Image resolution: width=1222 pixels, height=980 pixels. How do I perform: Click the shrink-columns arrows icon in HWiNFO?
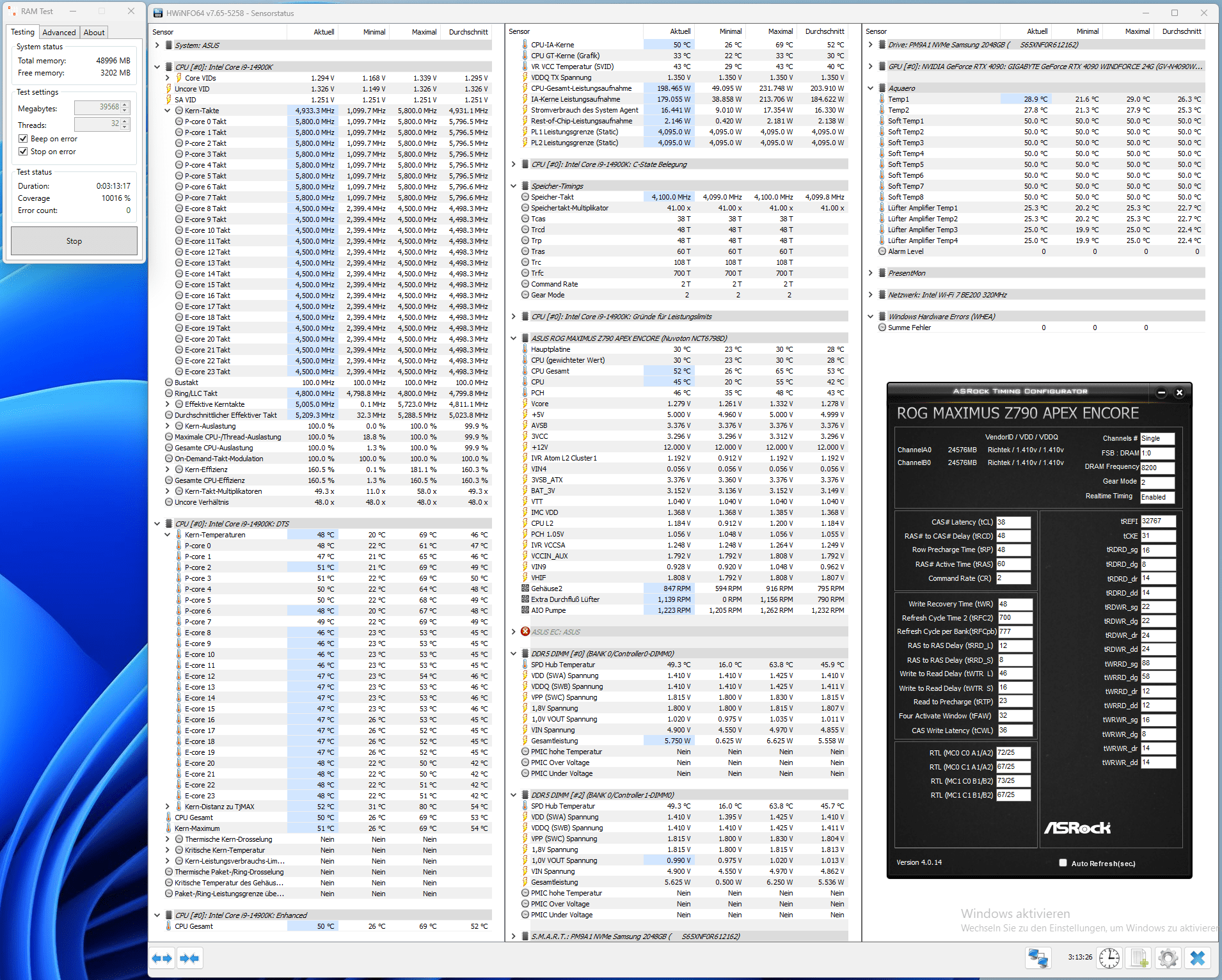[190, 958]
